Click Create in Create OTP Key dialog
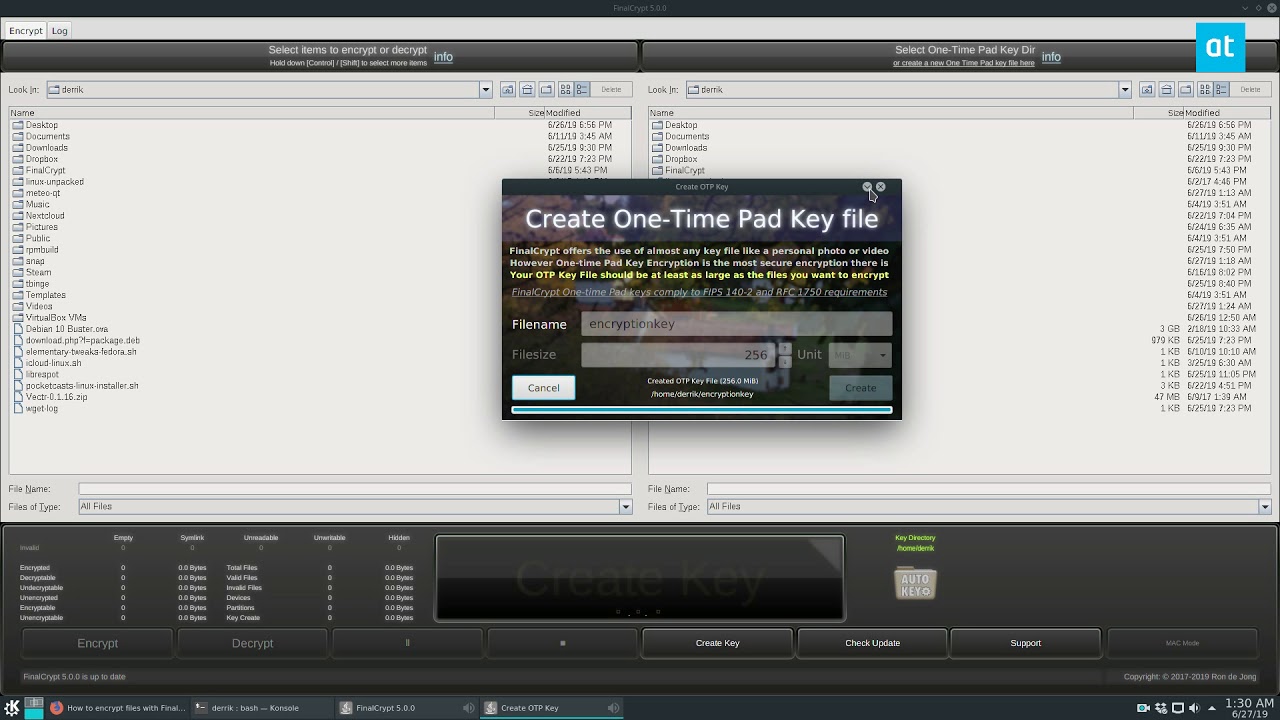The image size is (1280, 720). tap(860, 388)
